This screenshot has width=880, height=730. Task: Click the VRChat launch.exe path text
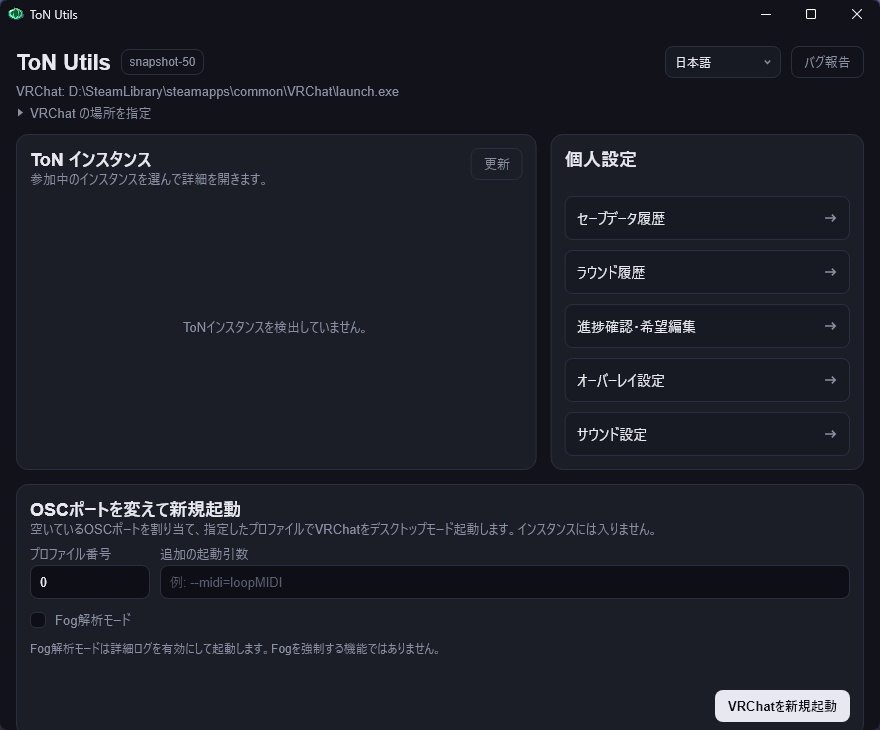click(x=208, y=91)
